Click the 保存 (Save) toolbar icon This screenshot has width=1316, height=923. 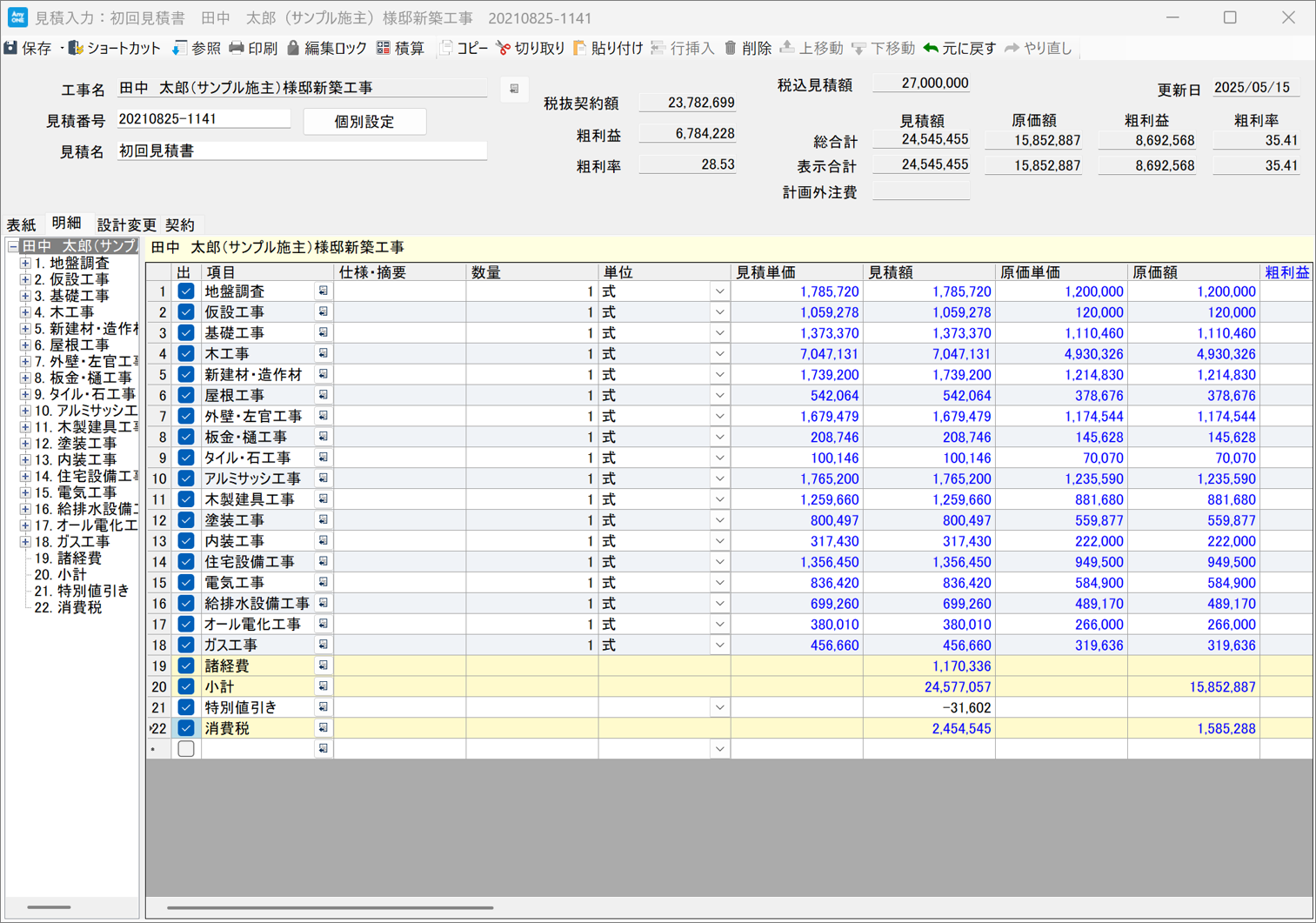click(x=11, y=49)
